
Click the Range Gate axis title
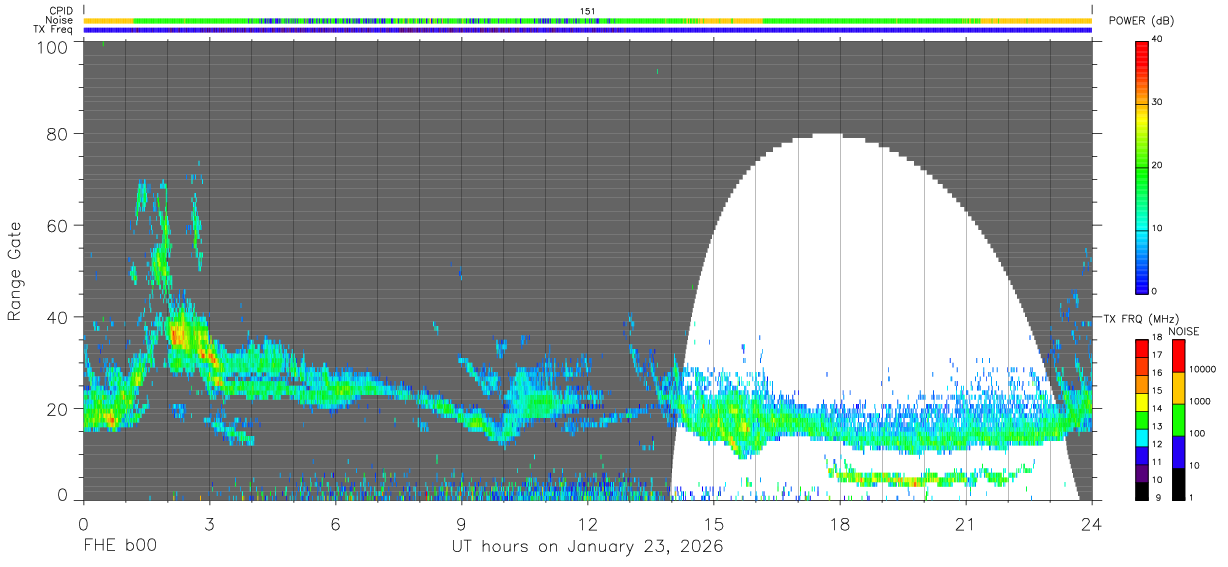[15, 273]
